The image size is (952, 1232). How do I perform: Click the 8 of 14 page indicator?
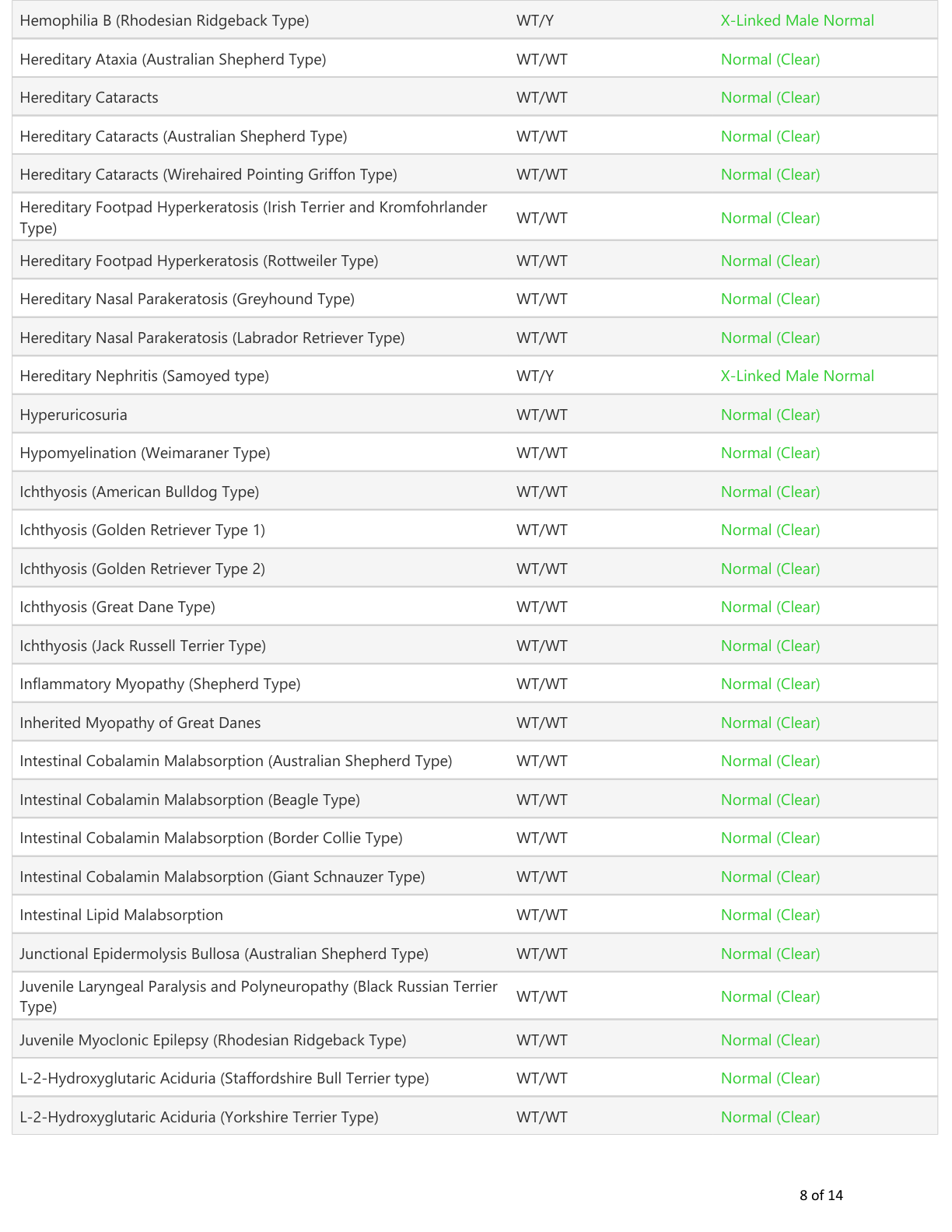[x=821, y=1195]
